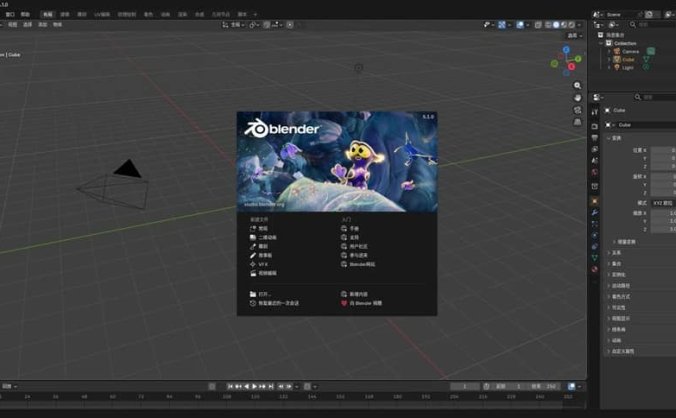Click the viewport zoom magnifier gizmo
Screen dimensions: 676x418
point(577,86)
